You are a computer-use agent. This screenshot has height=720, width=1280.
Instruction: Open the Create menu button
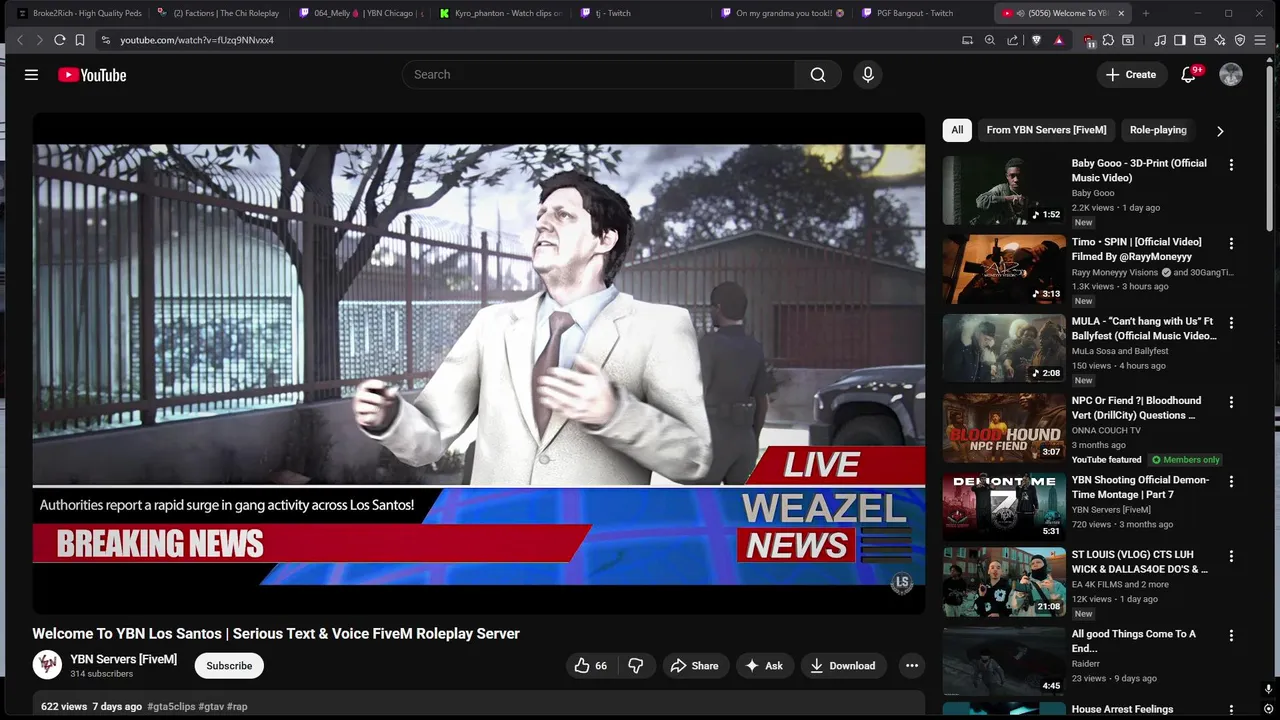1131,75
